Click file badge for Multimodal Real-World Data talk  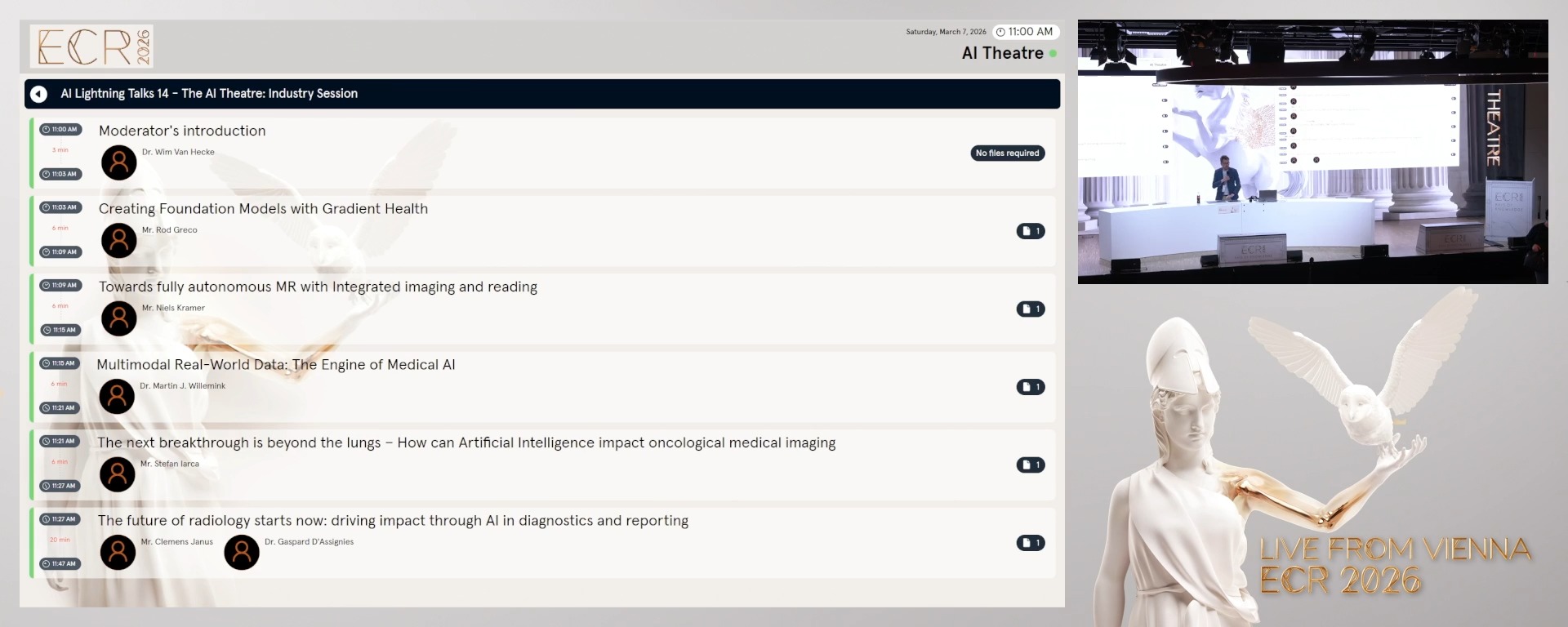[x=1030, y=387]
